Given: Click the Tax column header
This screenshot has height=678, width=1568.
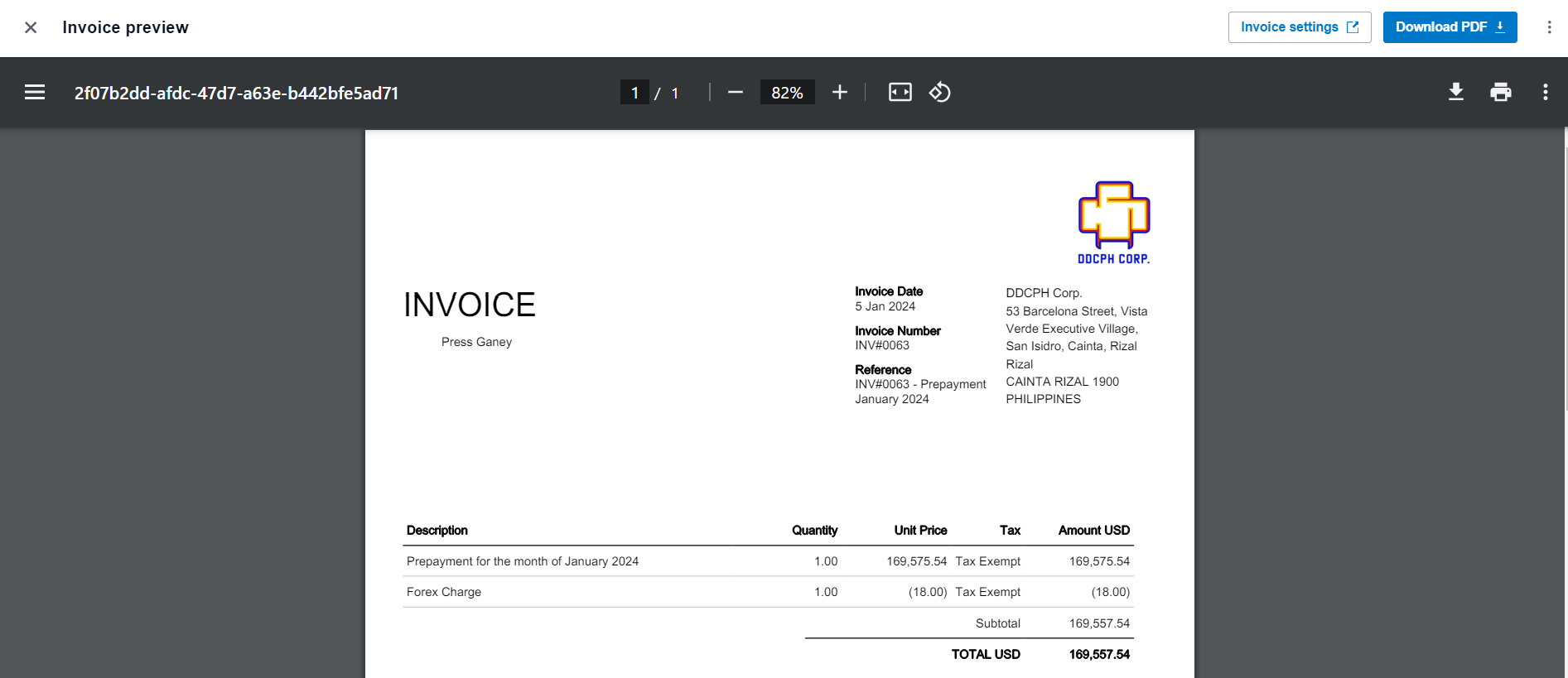Looking at the screenshot, I should click(1010, 531).
